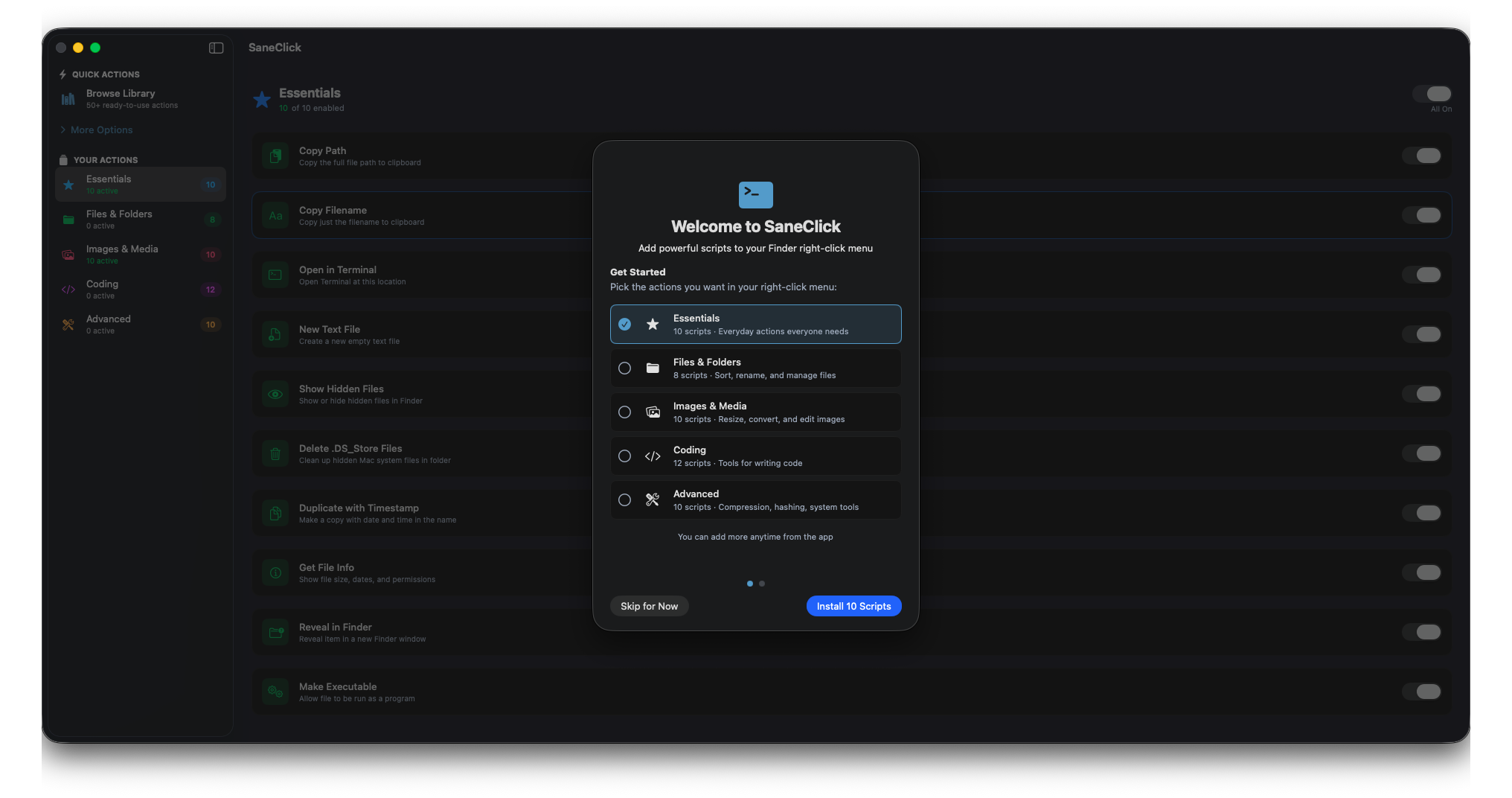Click Skip for Now button

pos(650,606)
